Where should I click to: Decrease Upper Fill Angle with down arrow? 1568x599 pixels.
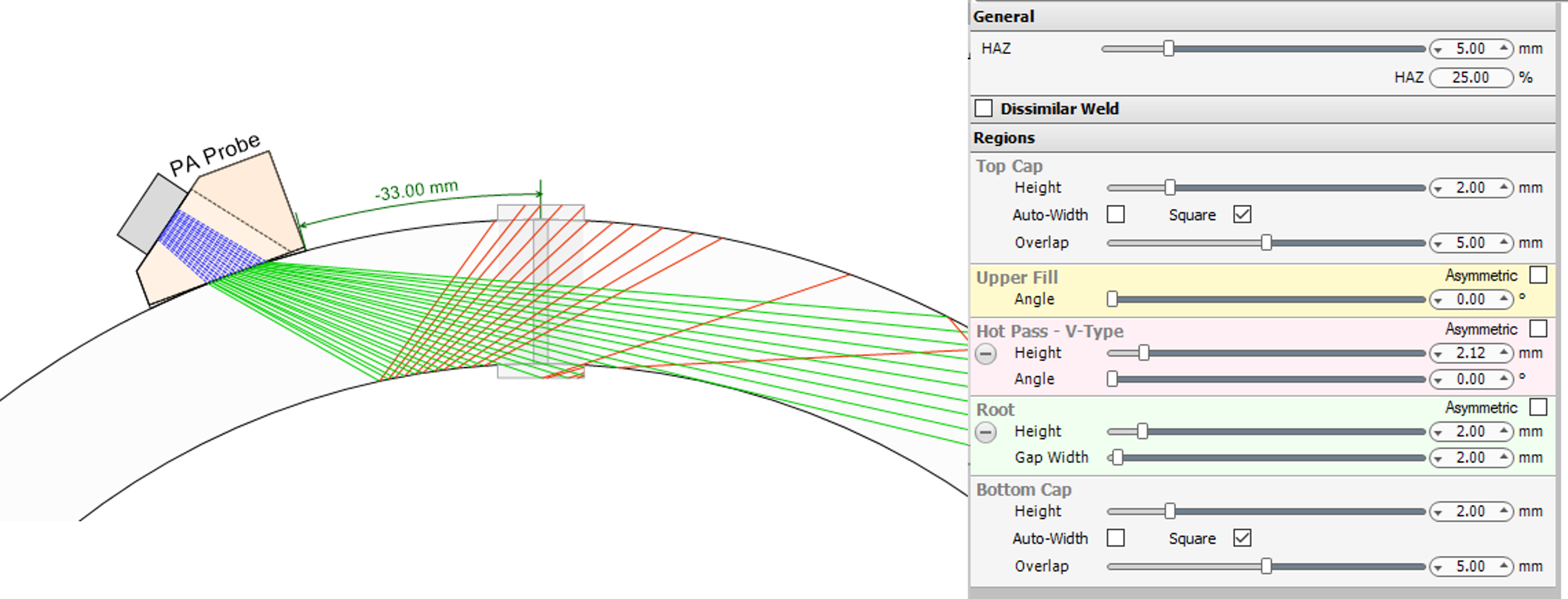point(1438,301)
